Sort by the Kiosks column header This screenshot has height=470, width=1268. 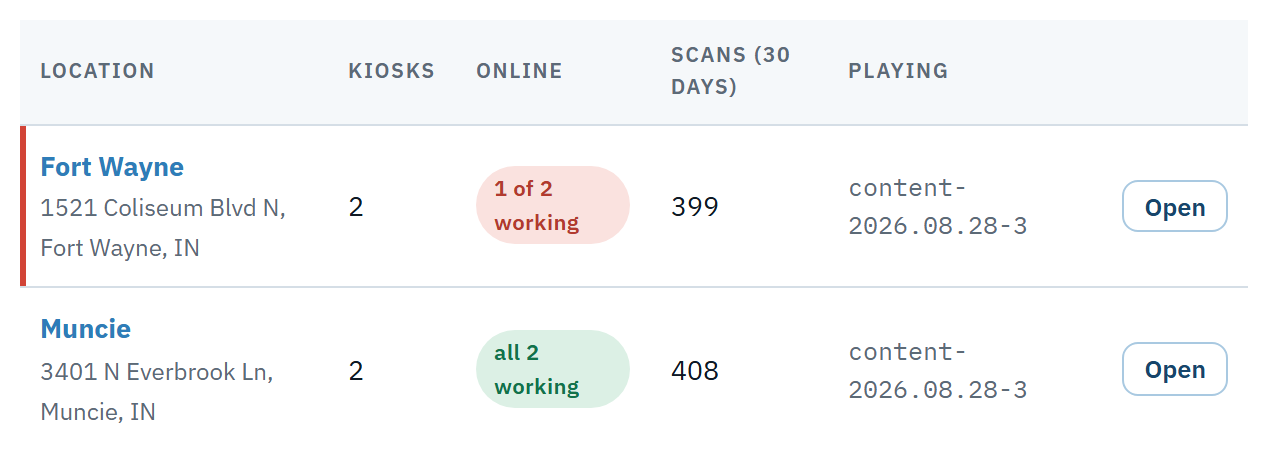pos(392,71)
